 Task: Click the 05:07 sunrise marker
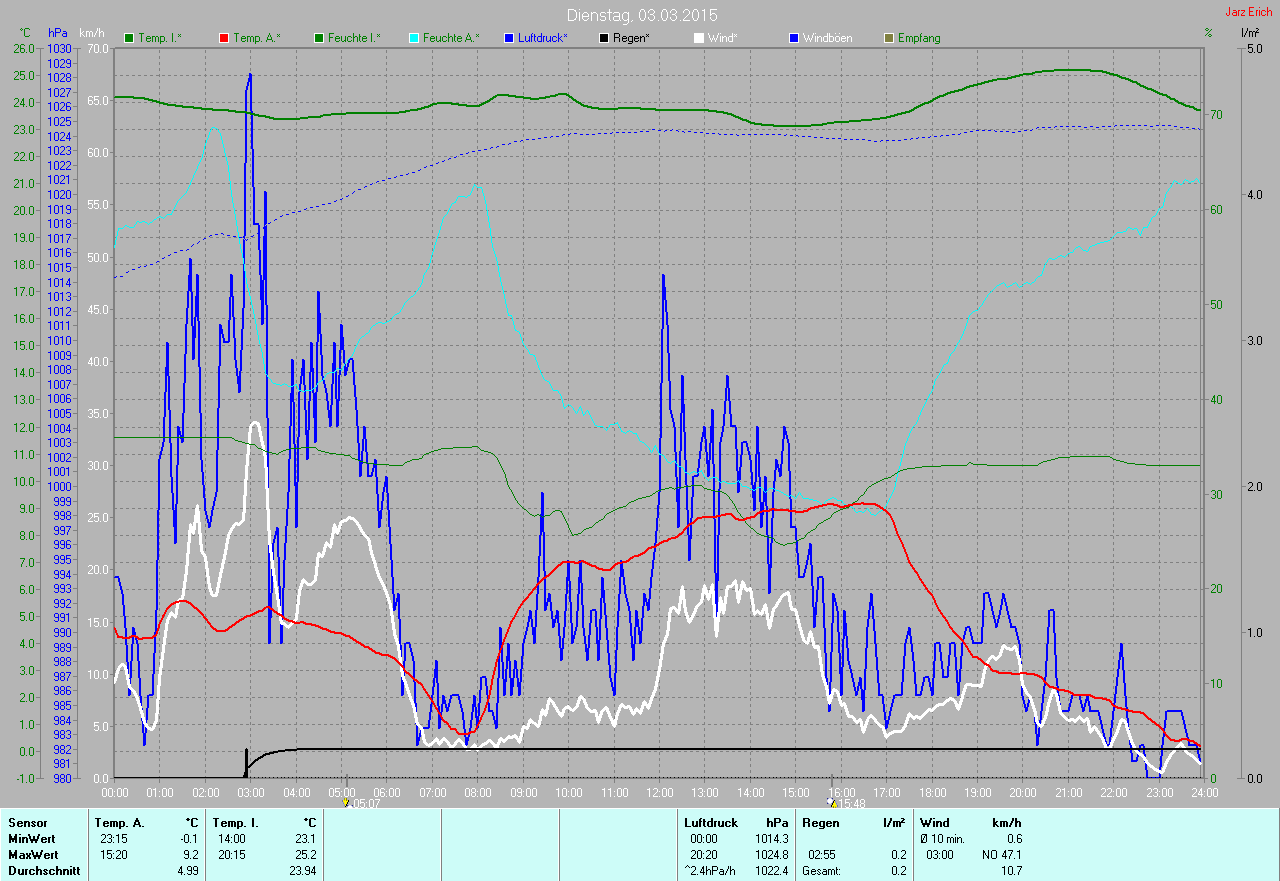click(x=346, y=802)
